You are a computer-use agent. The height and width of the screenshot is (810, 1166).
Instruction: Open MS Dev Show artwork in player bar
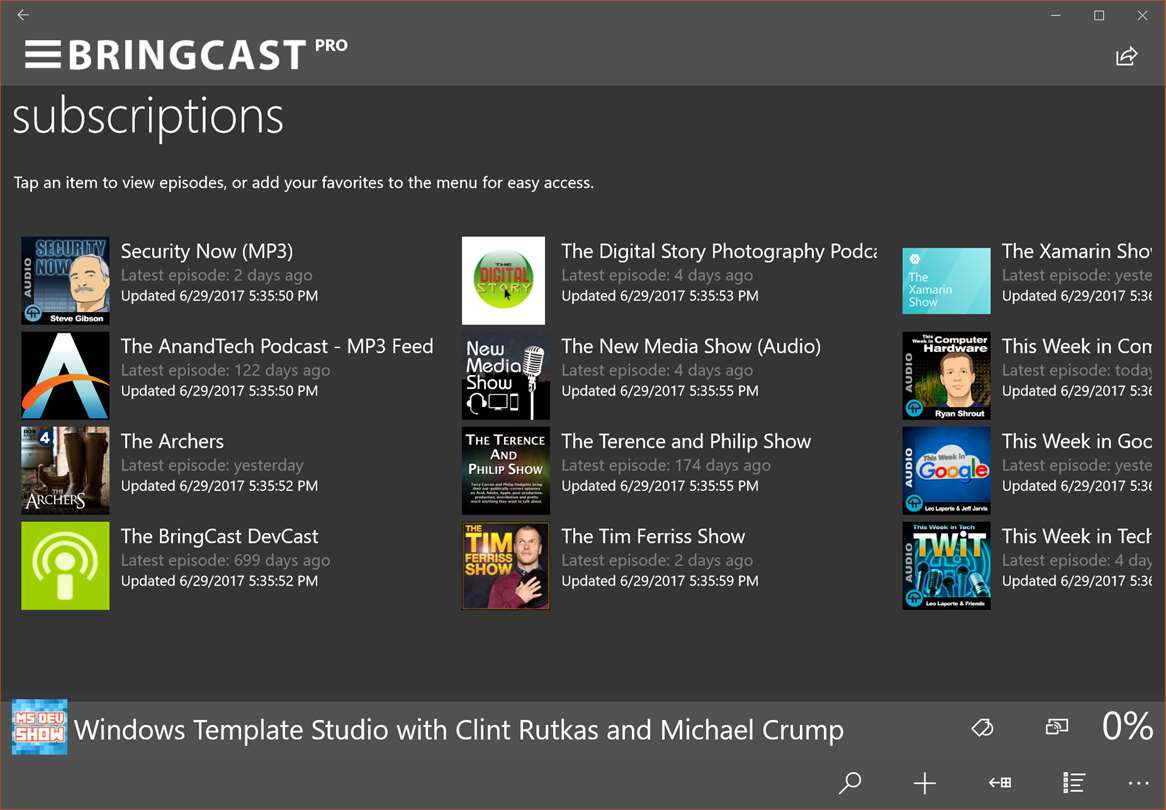coord(39,727)
